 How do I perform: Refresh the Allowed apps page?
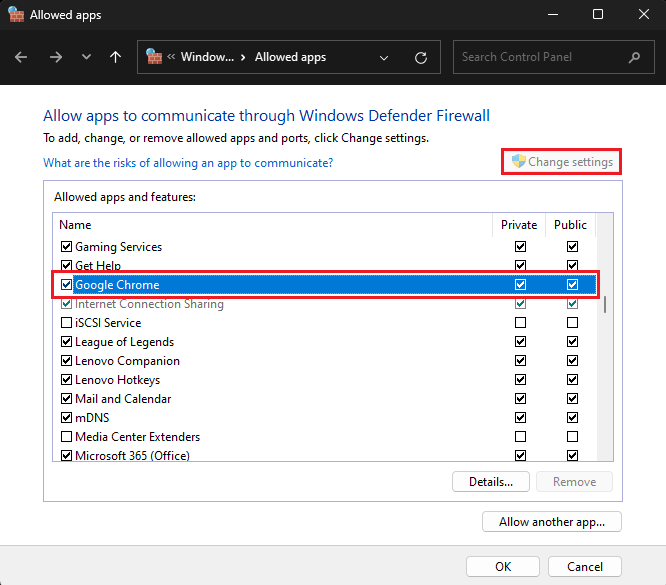(421, 57)
